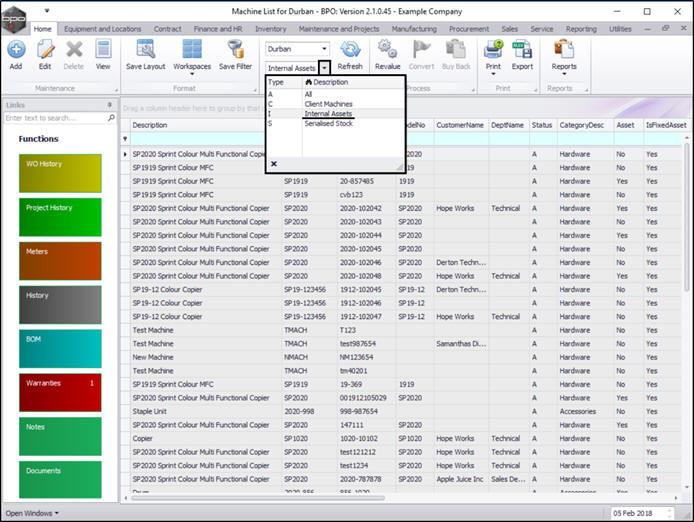Sort by the CategoryDesc column header
694x522 pixels.
[581, 125]
